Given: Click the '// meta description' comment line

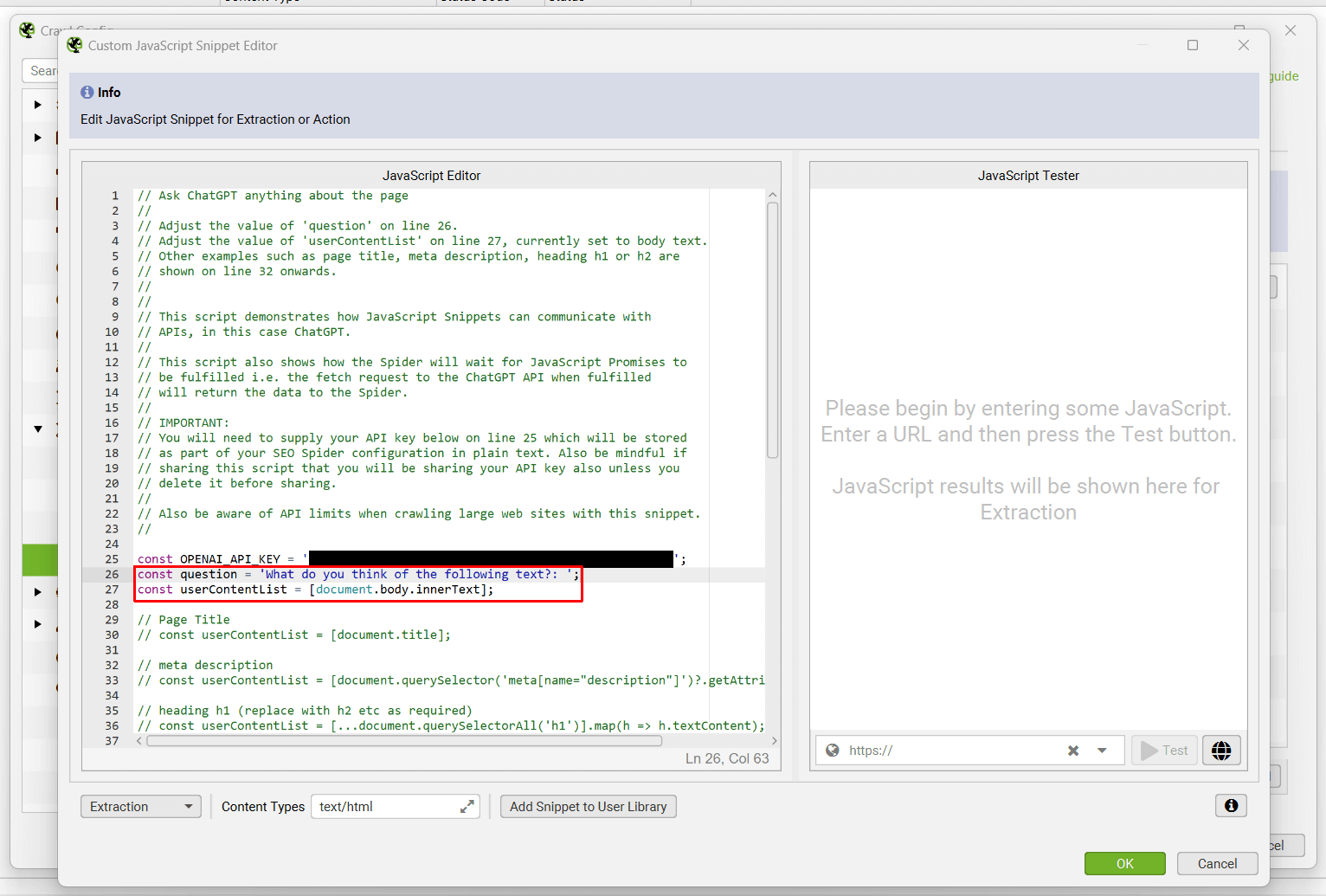Looking at the screenshot, I should (205, 665).
